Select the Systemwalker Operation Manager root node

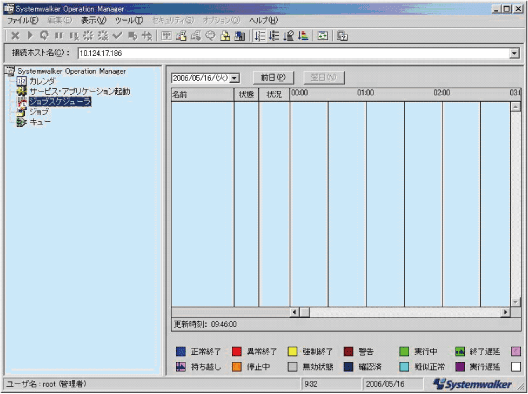pyautogui.click(x=72, y=71)
